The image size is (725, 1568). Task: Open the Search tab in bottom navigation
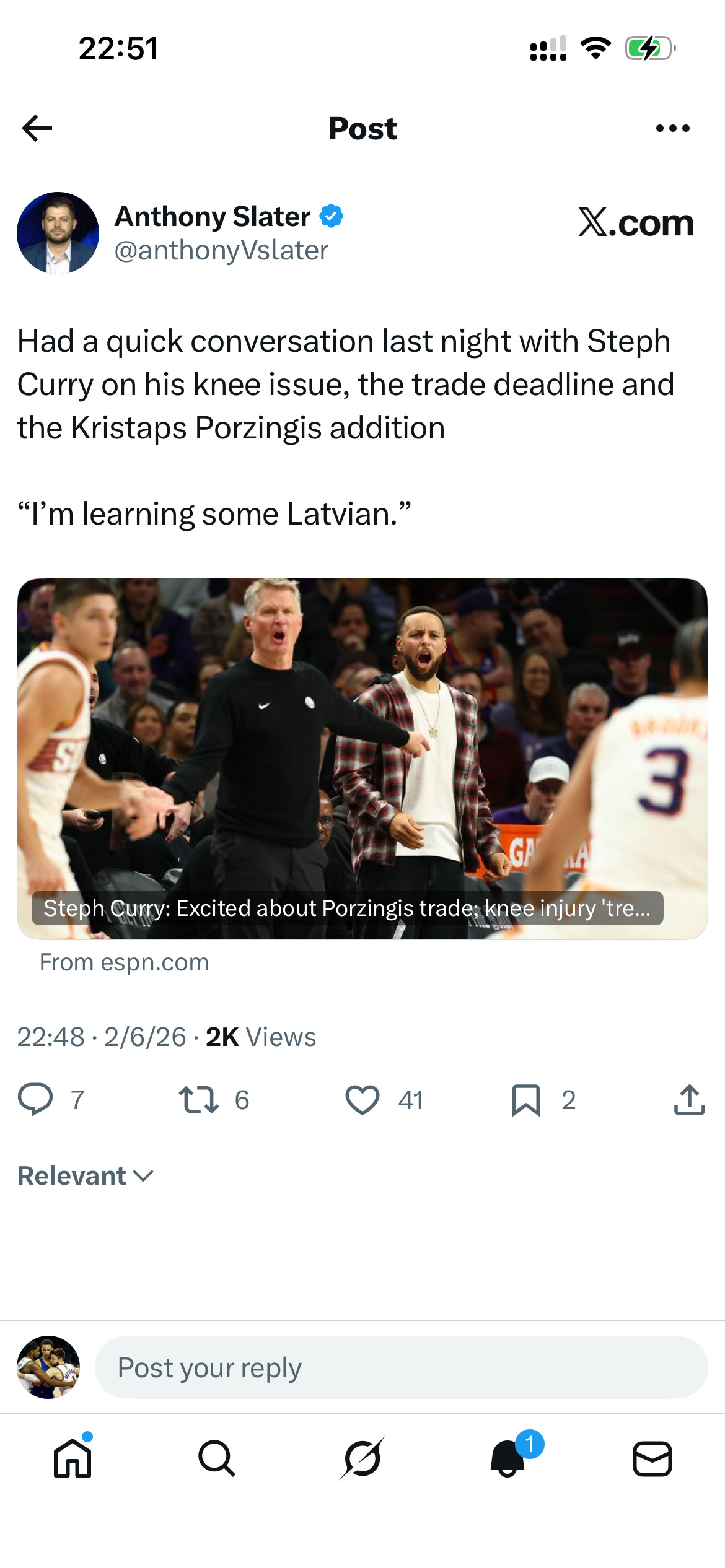coord(217,1458)
